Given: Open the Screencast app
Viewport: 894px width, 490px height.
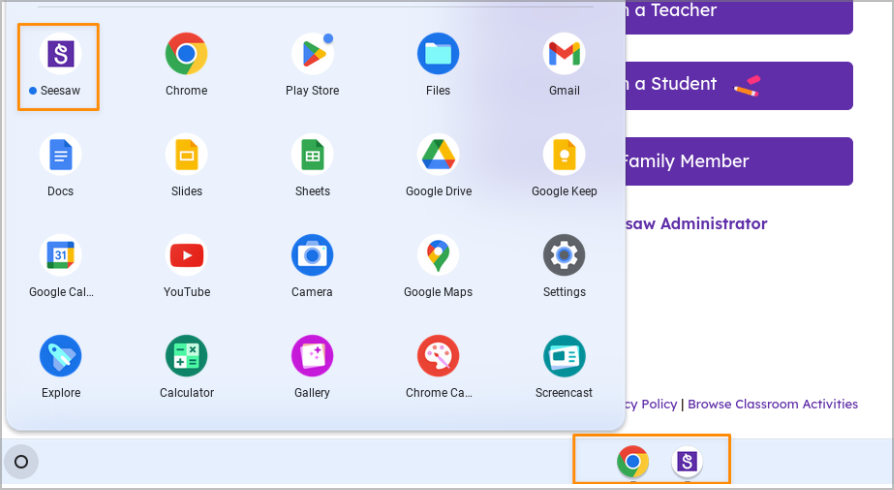Looking at the screenshot, I should (564, 356).
